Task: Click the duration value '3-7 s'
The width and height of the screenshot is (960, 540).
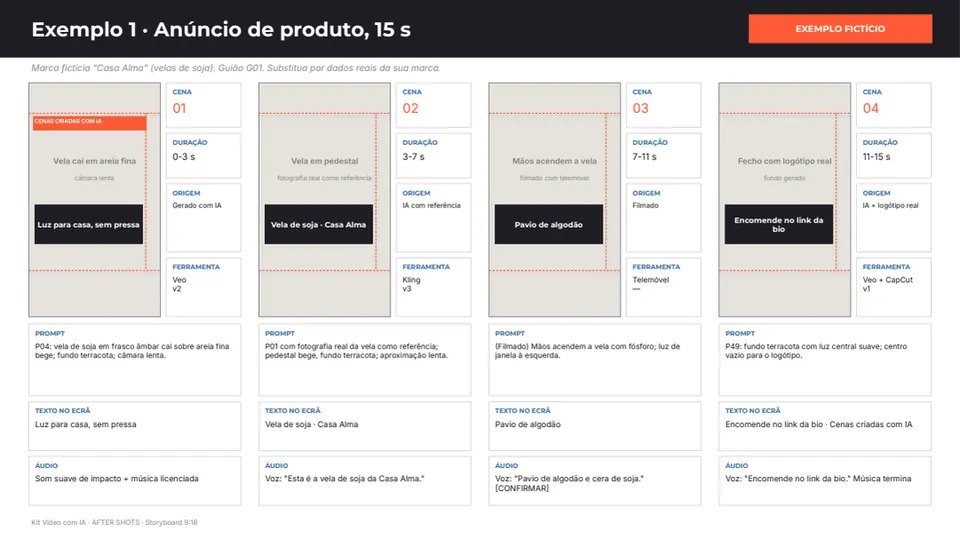Action: 413,157
